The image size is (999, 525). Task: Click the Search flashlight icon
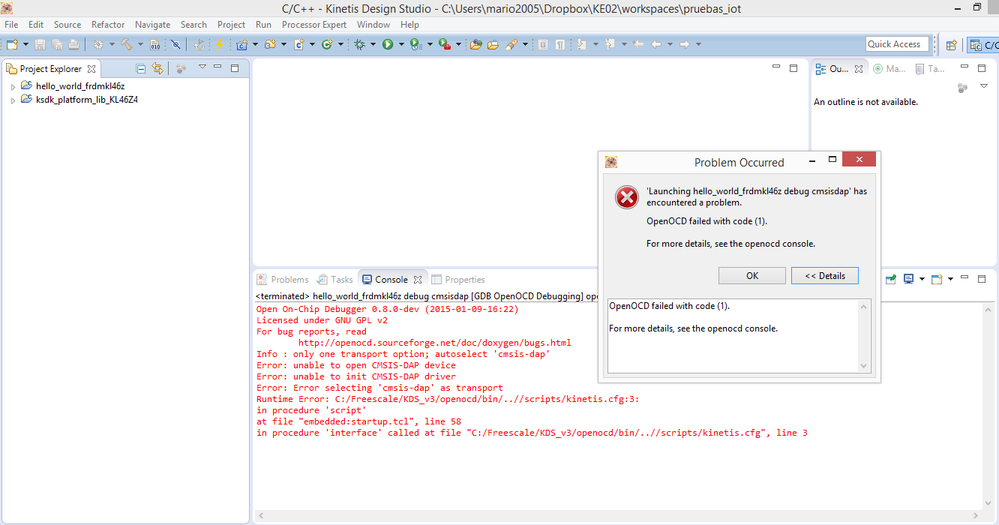click(512, 44)
